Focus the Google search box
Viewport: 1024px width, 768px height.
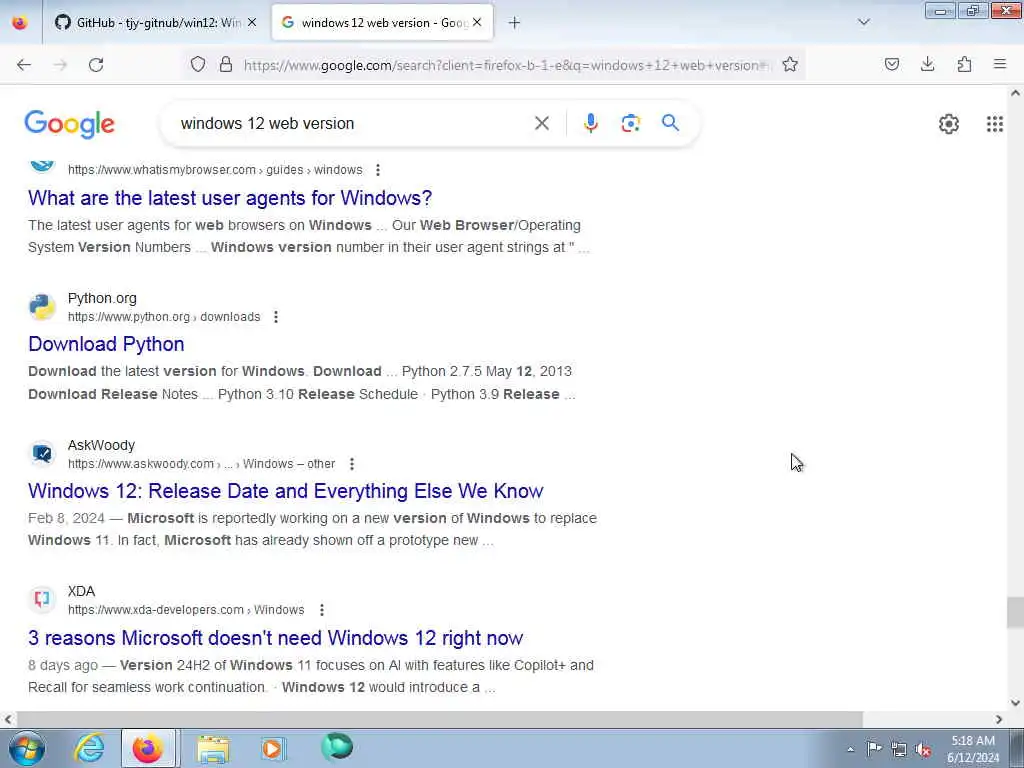[353, 123]
